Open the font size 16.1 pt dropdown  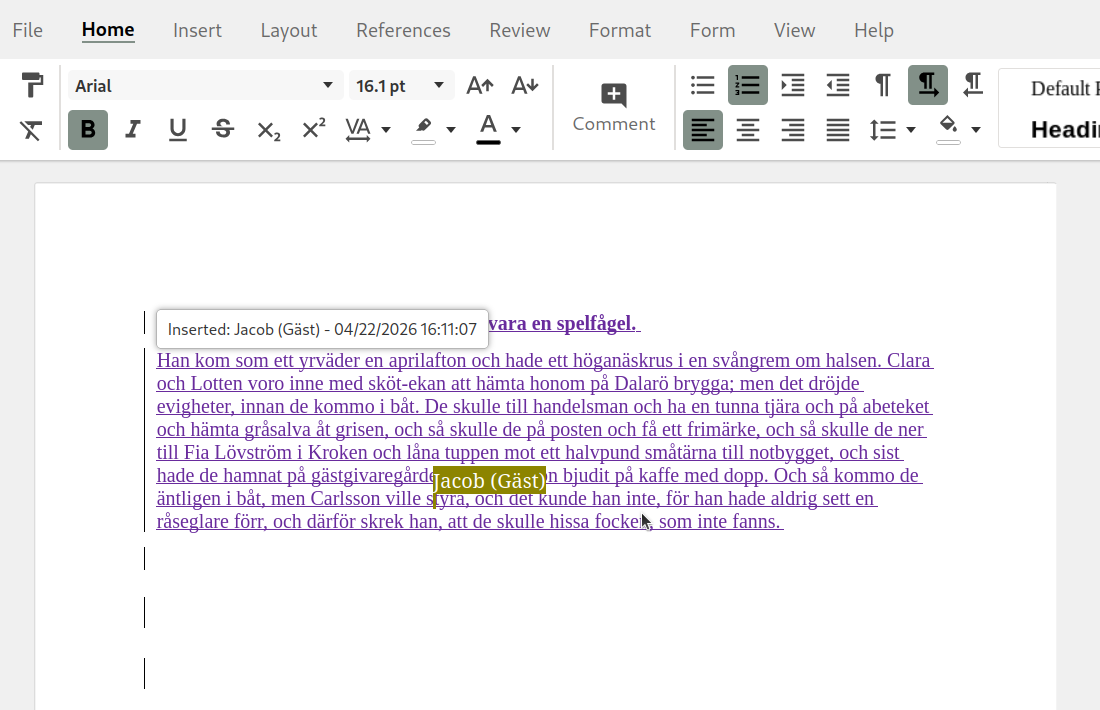[438, 86]
